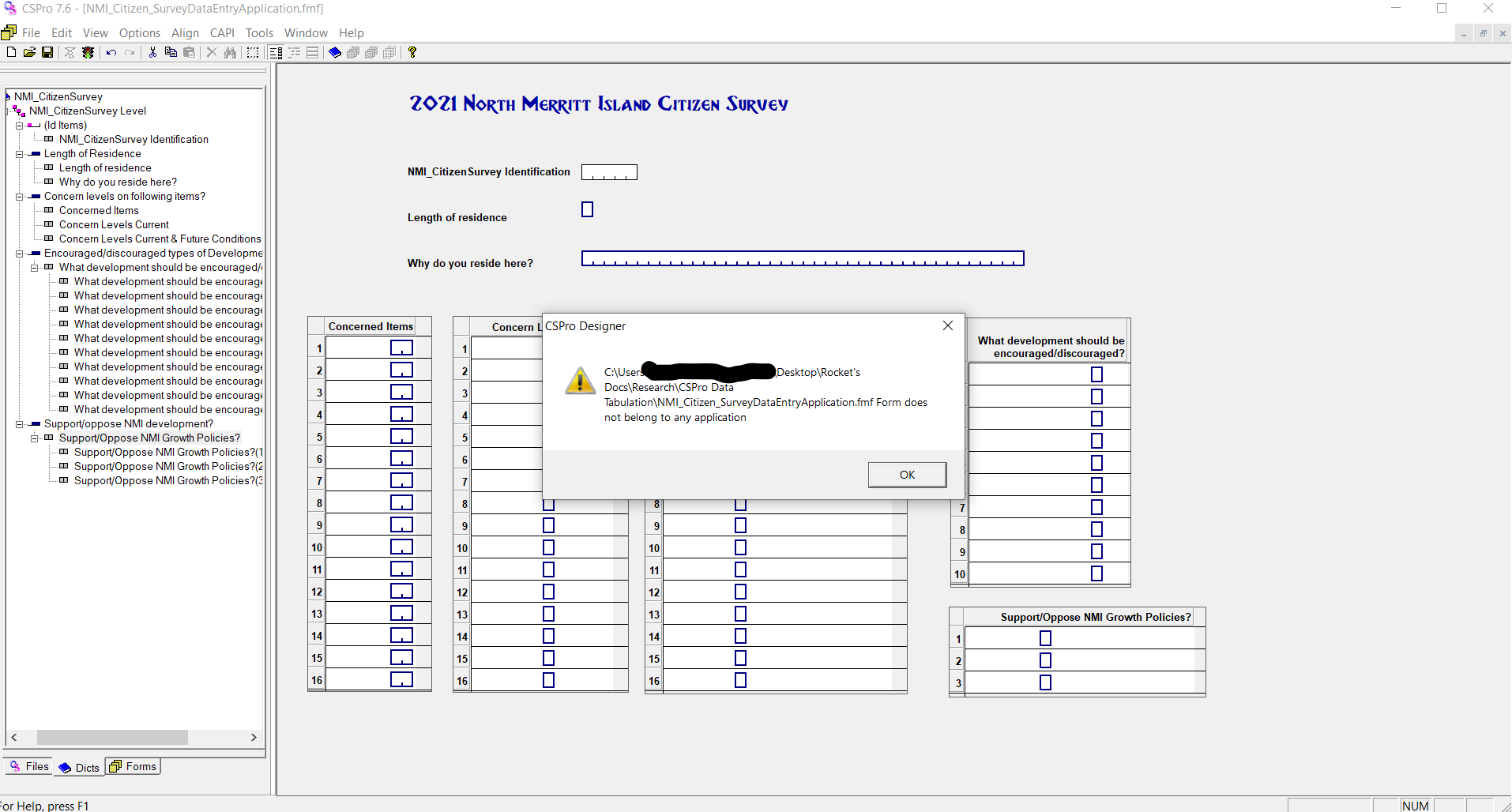Open the Options menu
The image size is (1512, 812).
coord(140,32)
